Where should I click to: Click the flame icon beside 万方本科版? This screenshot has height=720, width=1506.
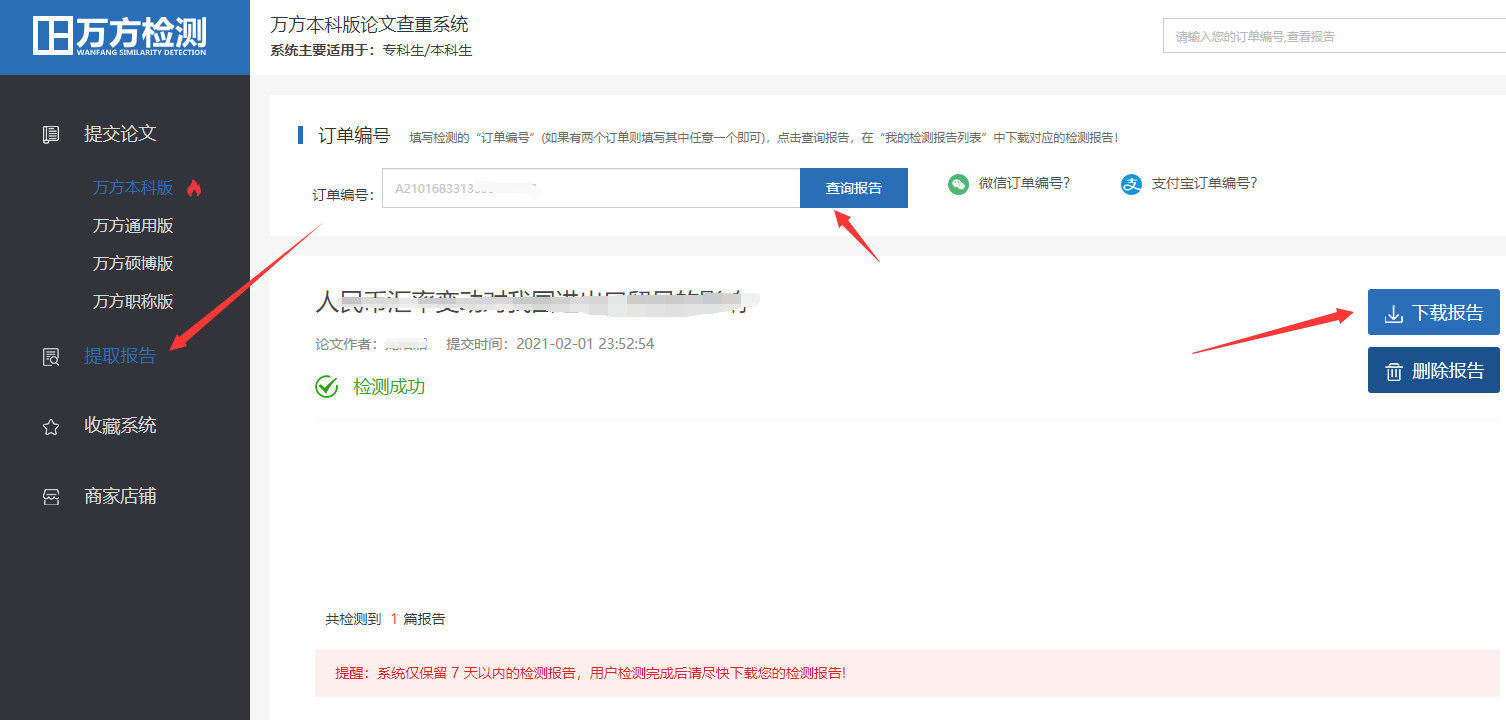(194, 187)
